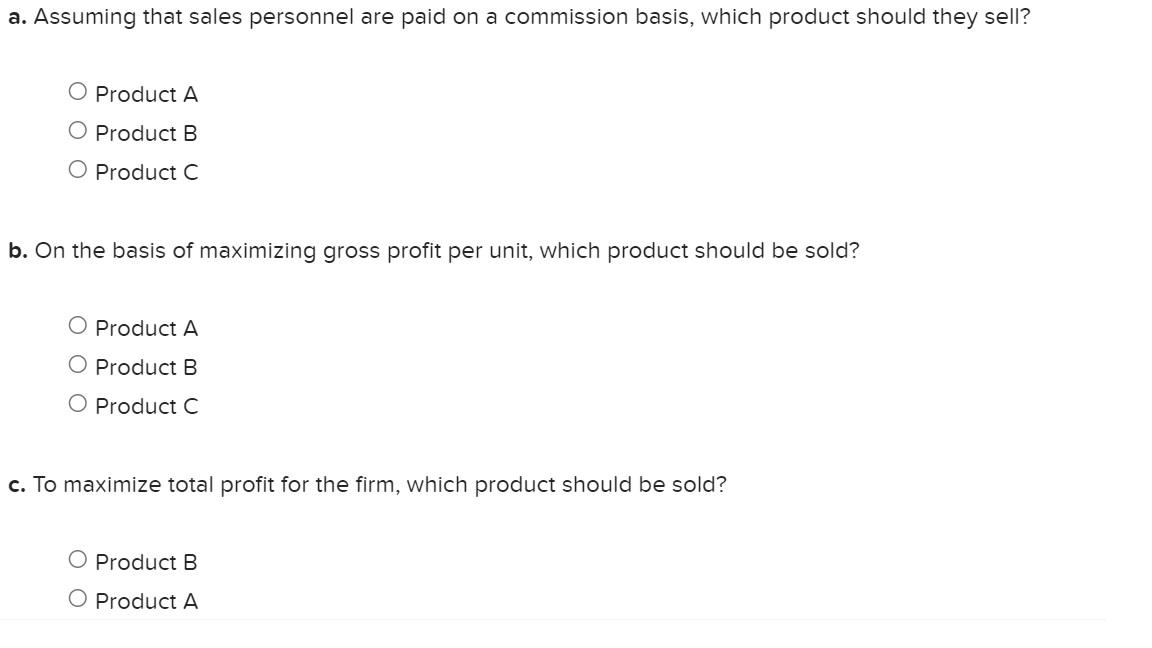The width and height of the screenshot is (1152, 648).
Task: Select Product C radio button for question a
Action: coord(78,170)
